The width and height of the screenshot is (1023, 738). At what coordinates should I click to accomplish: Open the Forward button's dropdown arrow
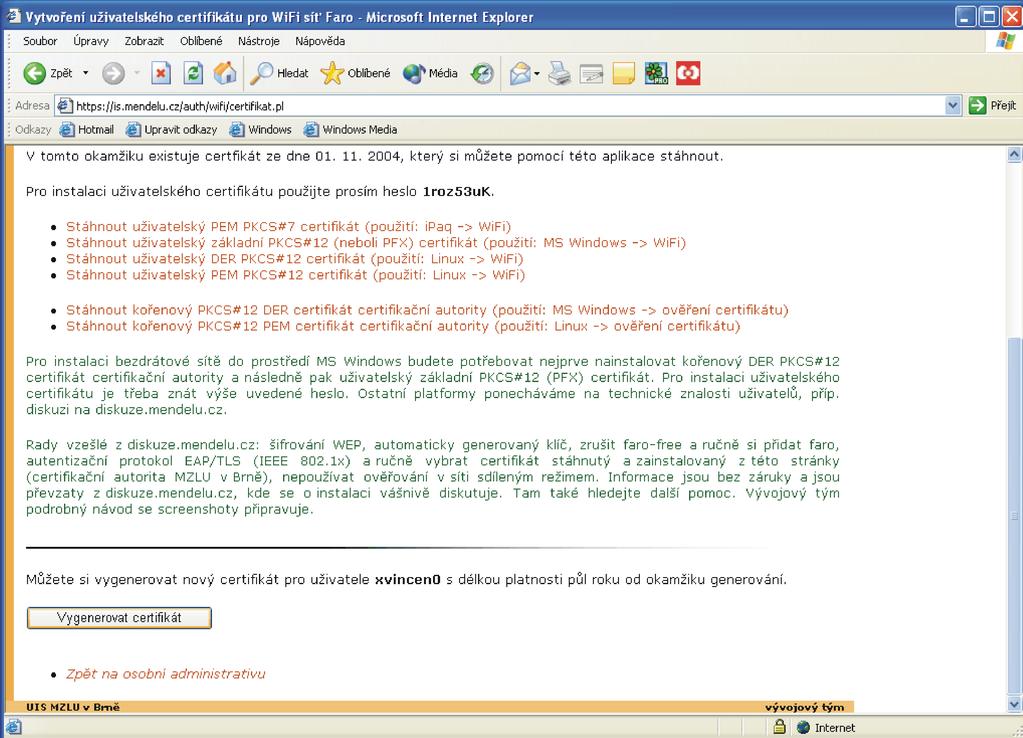(x=137, y=73)
